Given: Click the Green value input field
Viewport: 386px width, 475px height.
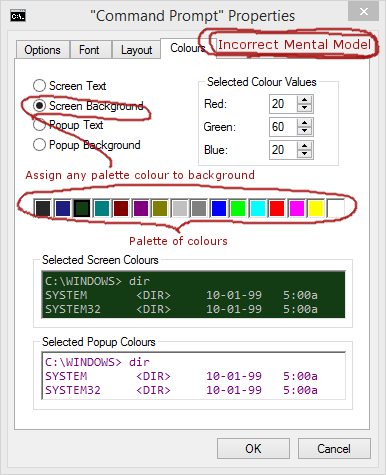Looking at the screenshot, I should click(x=283, y=127).
